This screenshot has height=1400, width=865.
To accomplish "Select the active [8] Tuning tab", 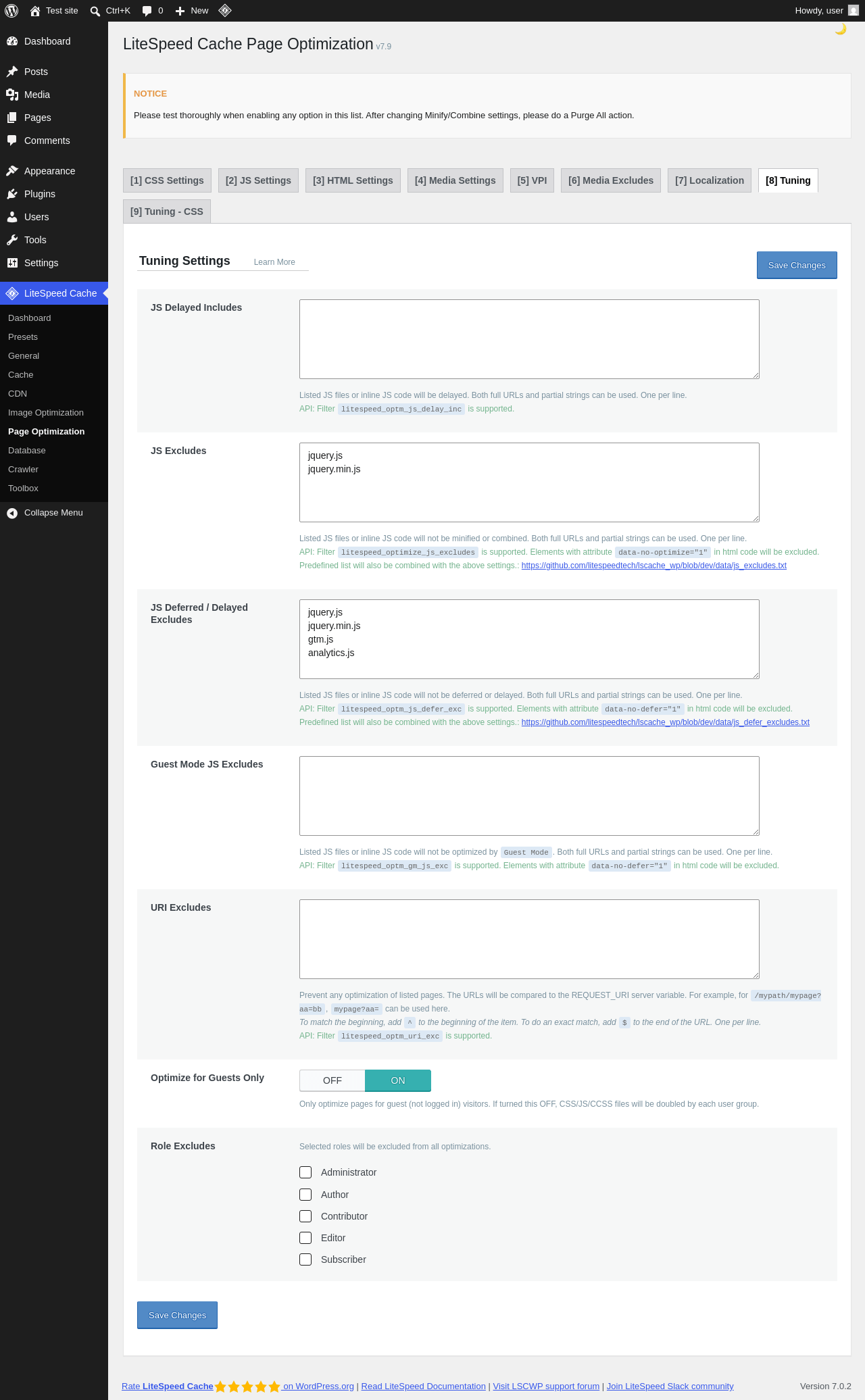I will pyautogui.click(x=788, y=180).
